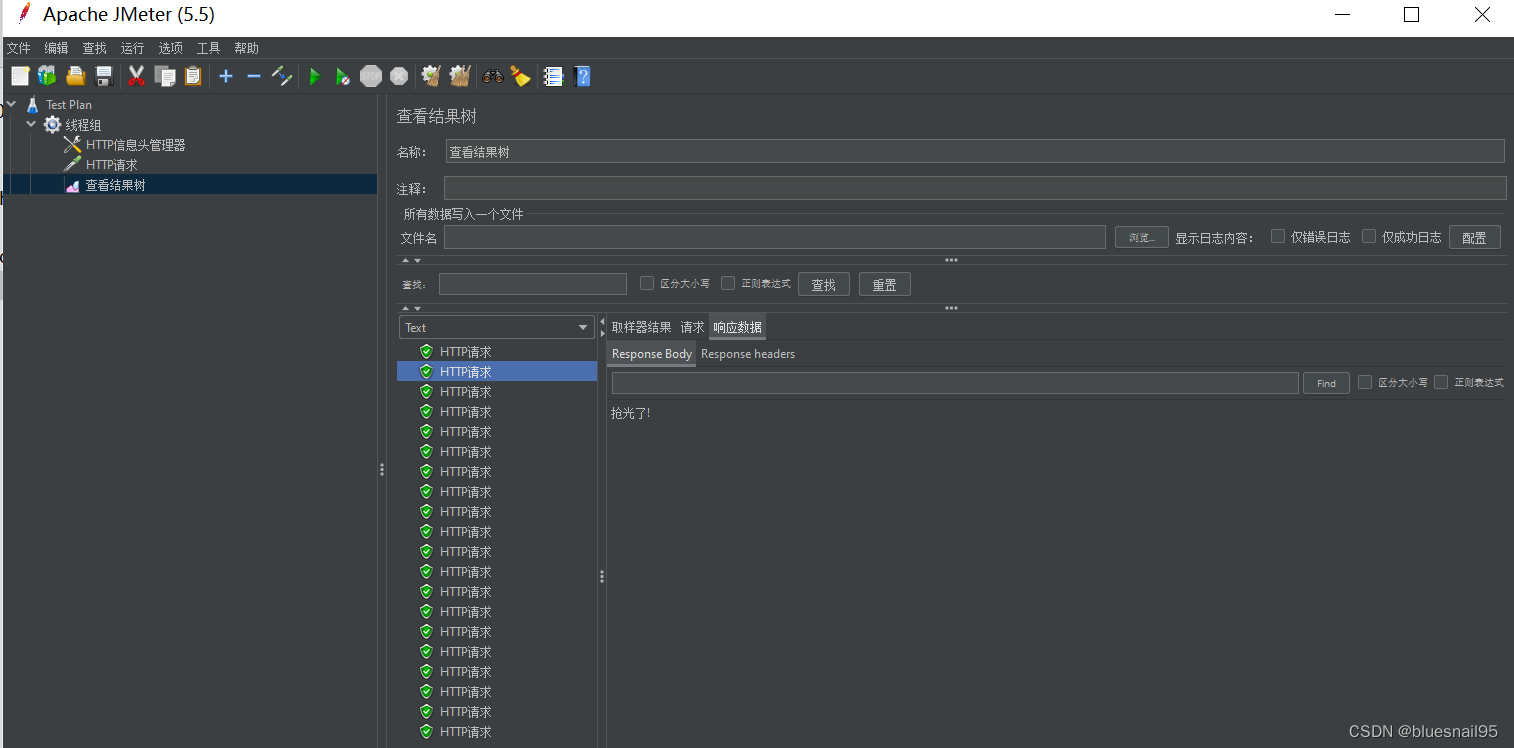The image size is (1514, 748).
Task: Click the grey Shutdown X icon
Action: (x=399, y=76)
